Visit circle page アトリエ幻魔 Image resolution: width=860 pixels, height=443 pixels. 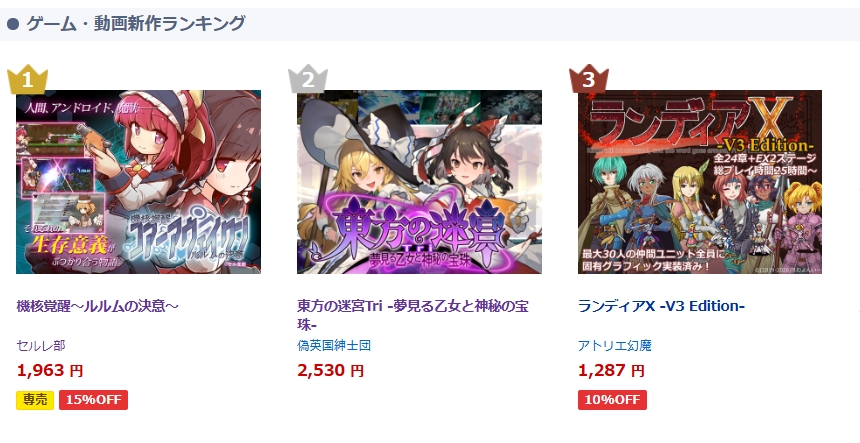point(615,345)
